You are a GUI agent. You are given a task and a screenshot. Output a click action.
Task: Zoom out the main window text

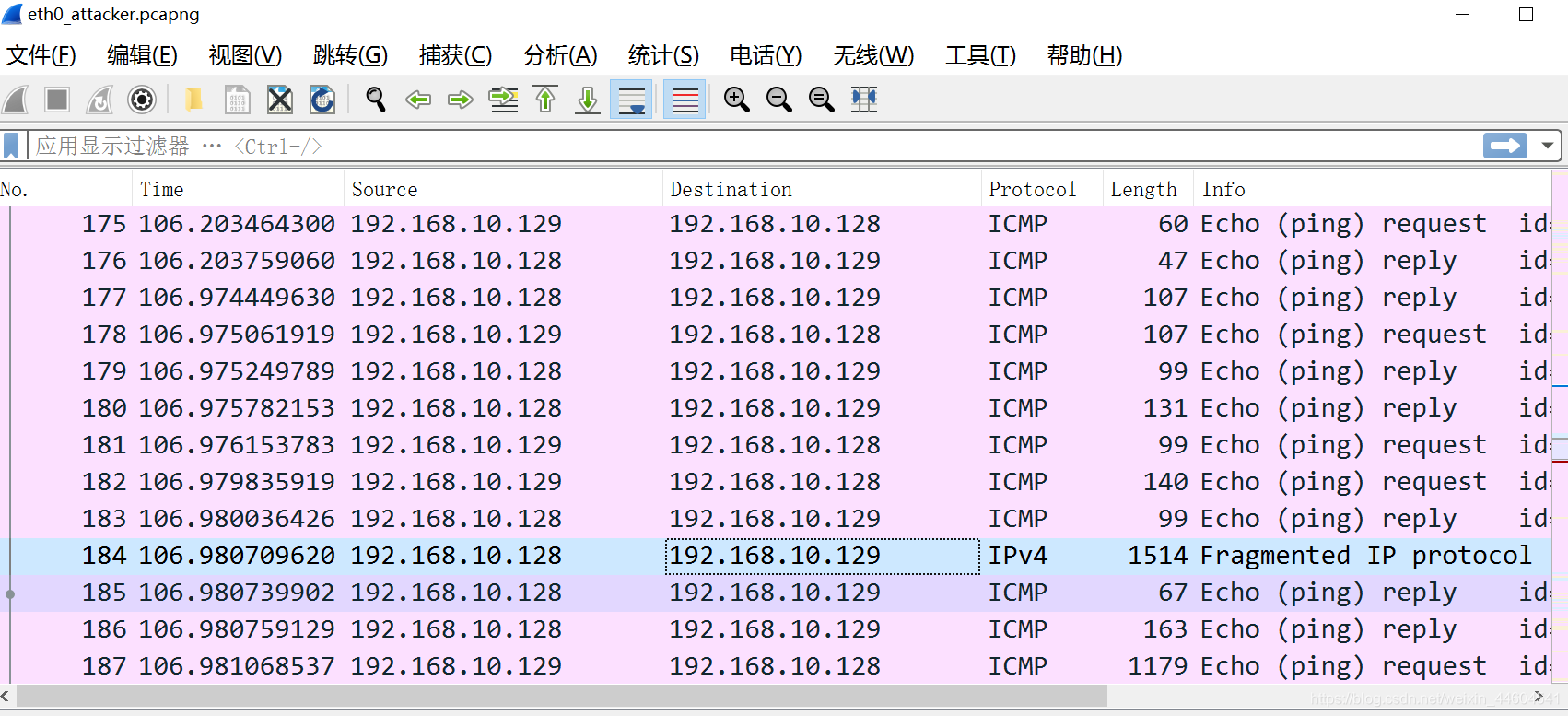779,99
